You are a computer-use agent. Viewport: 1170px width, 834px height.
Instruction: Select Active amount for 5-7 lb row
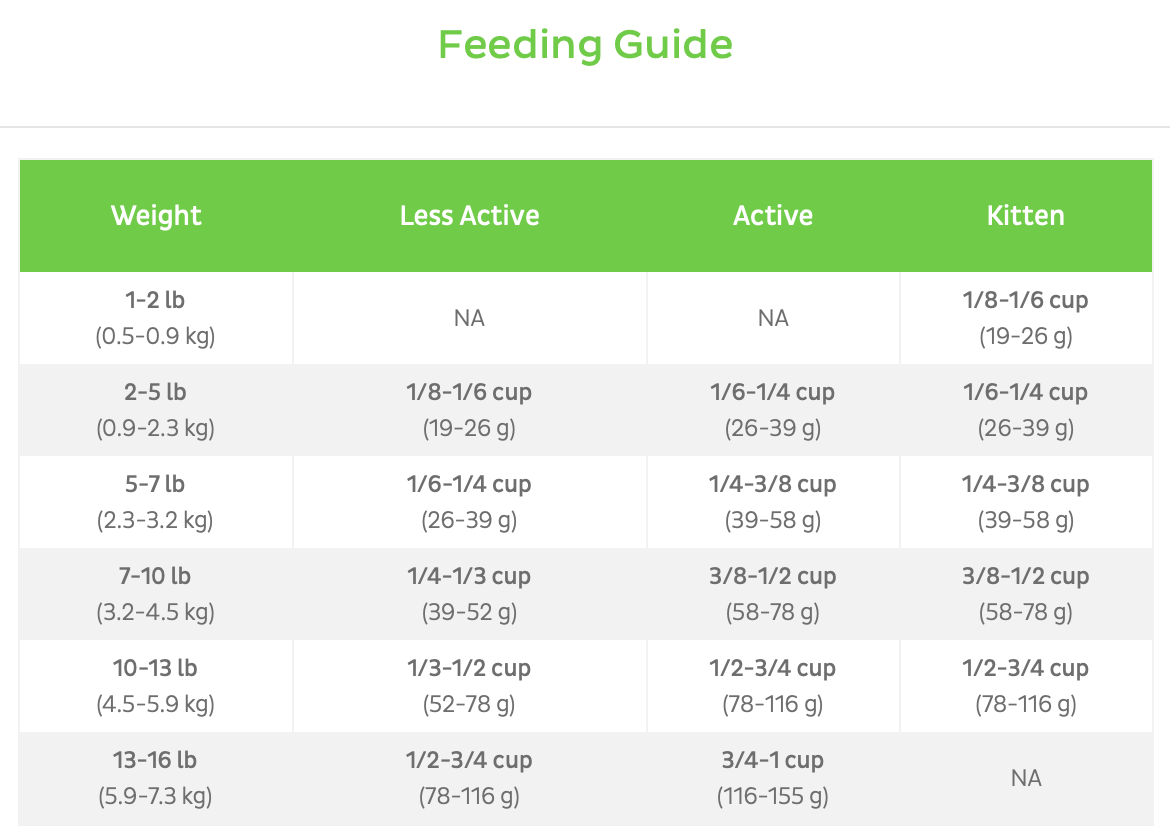(x=772, y=502)
